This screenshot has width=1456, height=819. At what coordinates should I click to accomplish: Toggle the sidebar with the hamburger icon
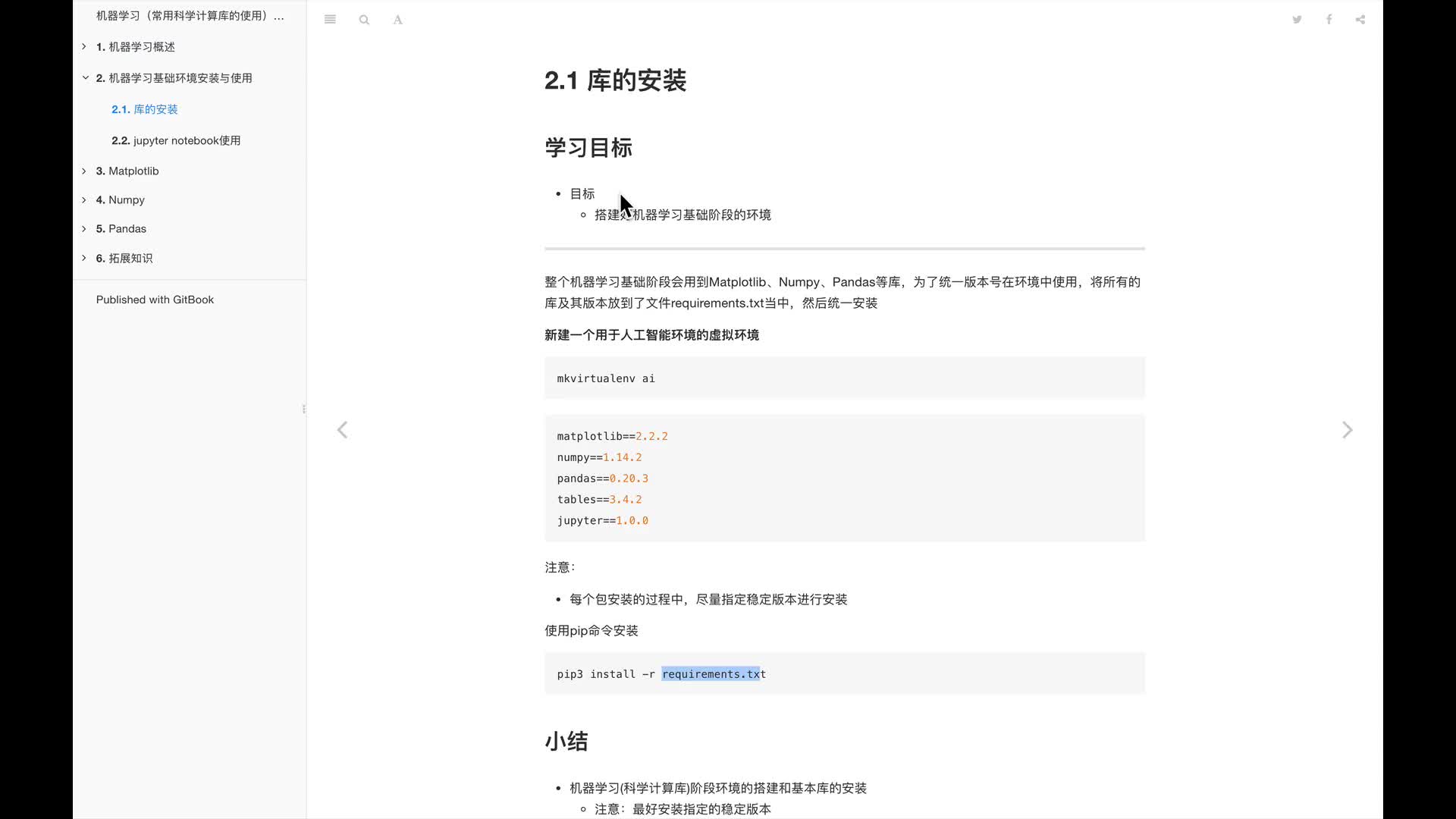[330, 20]
